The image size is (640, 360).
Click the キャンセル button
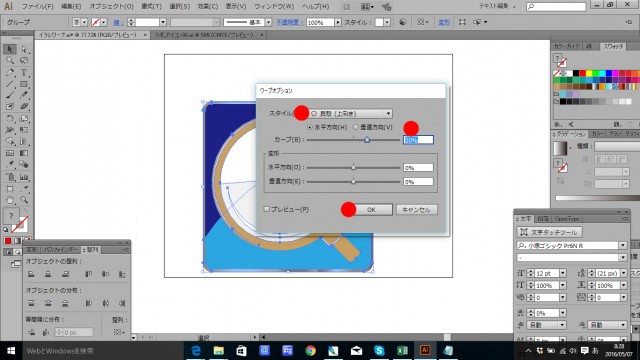[x=416, y=210]
